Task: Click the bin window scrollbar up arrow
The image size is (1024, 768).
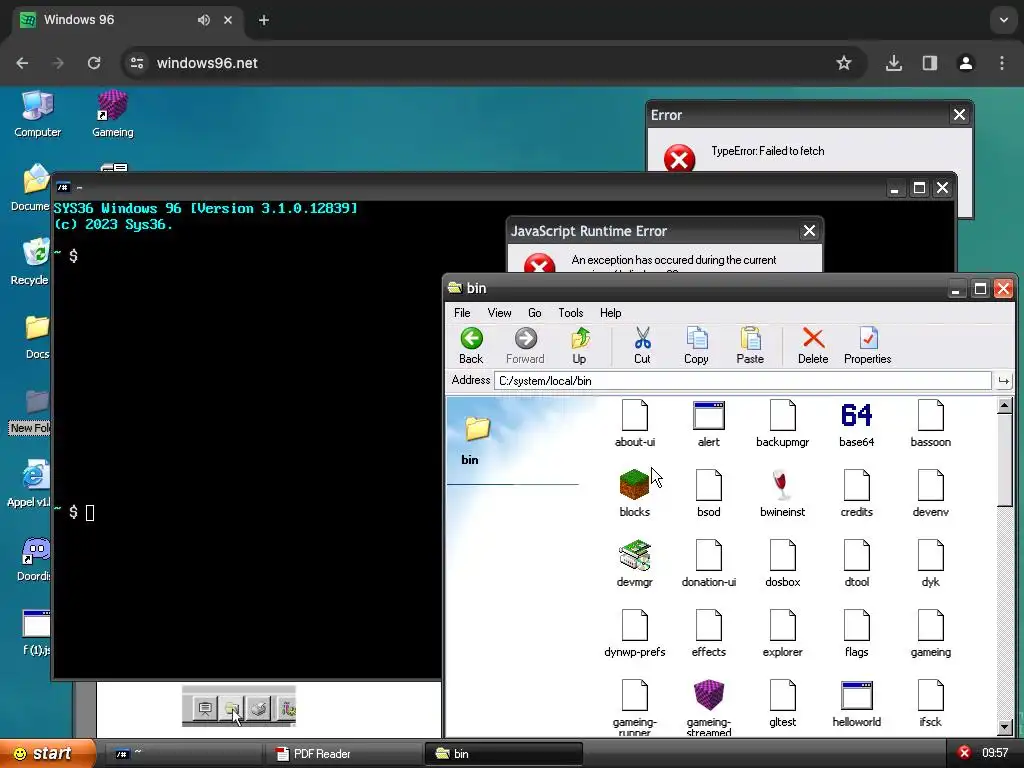Action: 1004,406
